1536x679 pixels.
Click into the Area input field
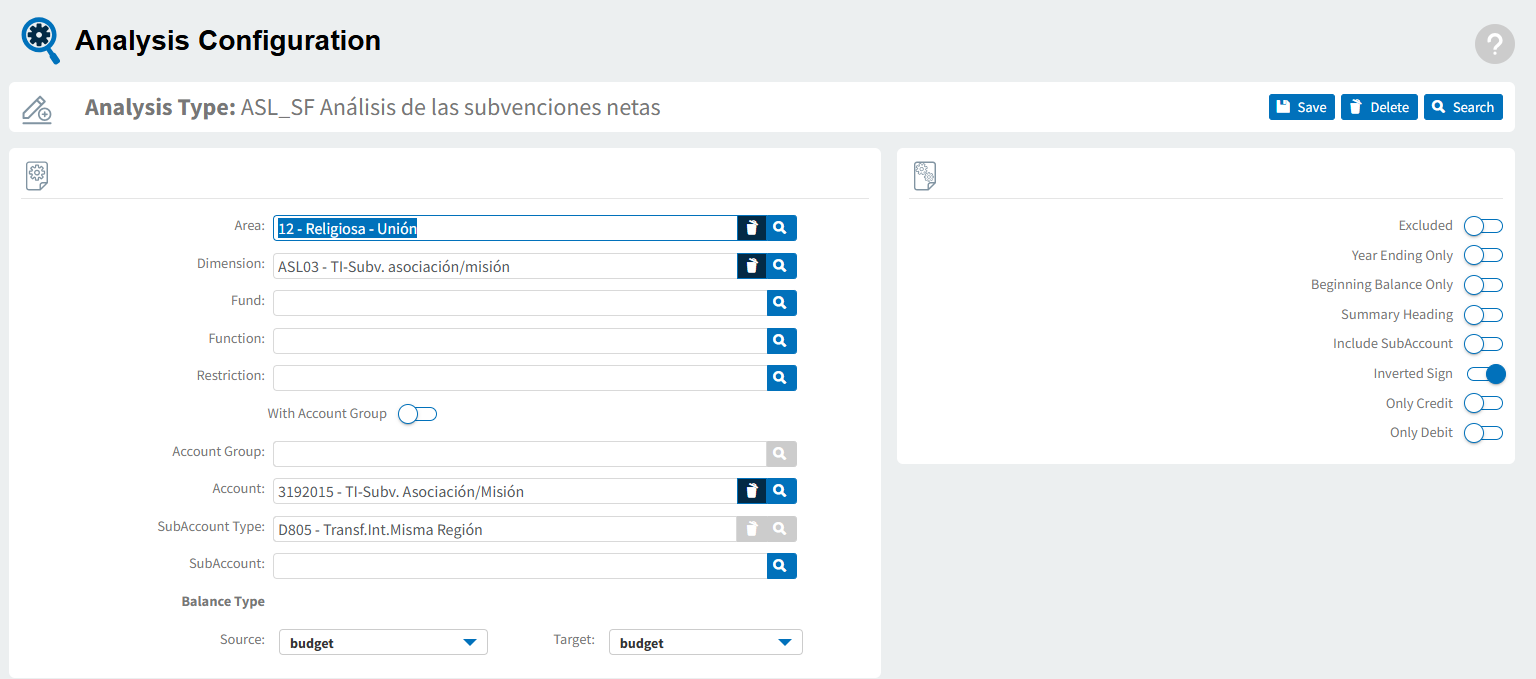pyautogui.click(x=505, y=228)
